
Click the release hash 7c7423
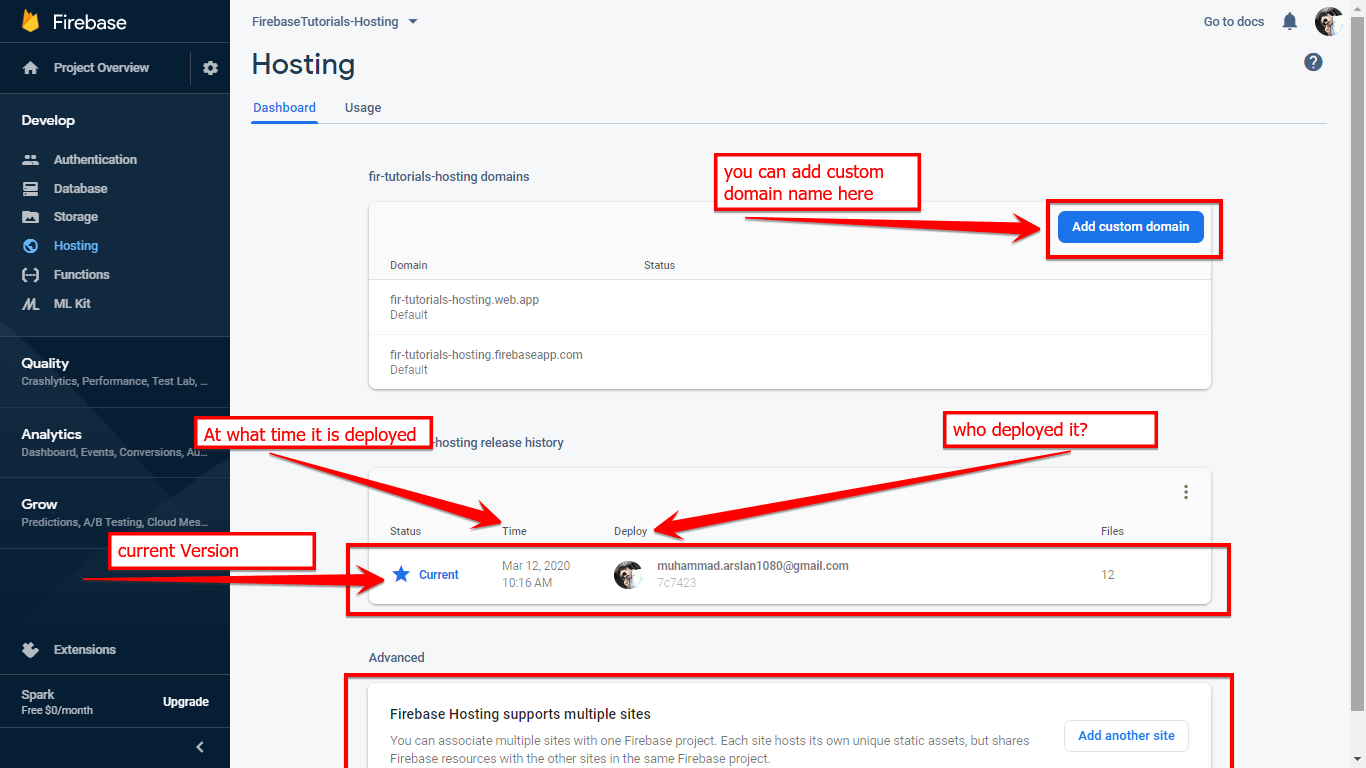pos(676,583)
